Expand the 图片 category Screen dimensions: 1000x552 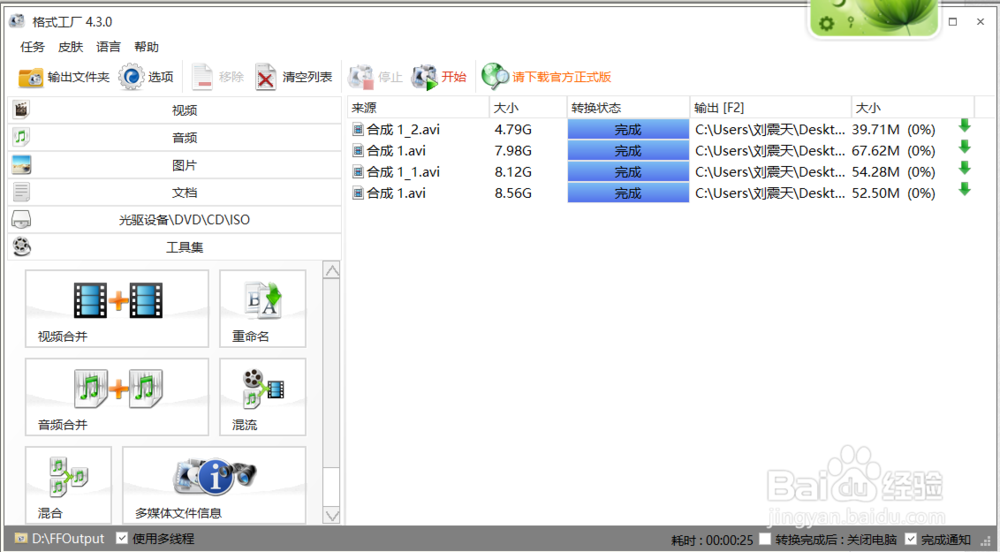tap(175, 165)
